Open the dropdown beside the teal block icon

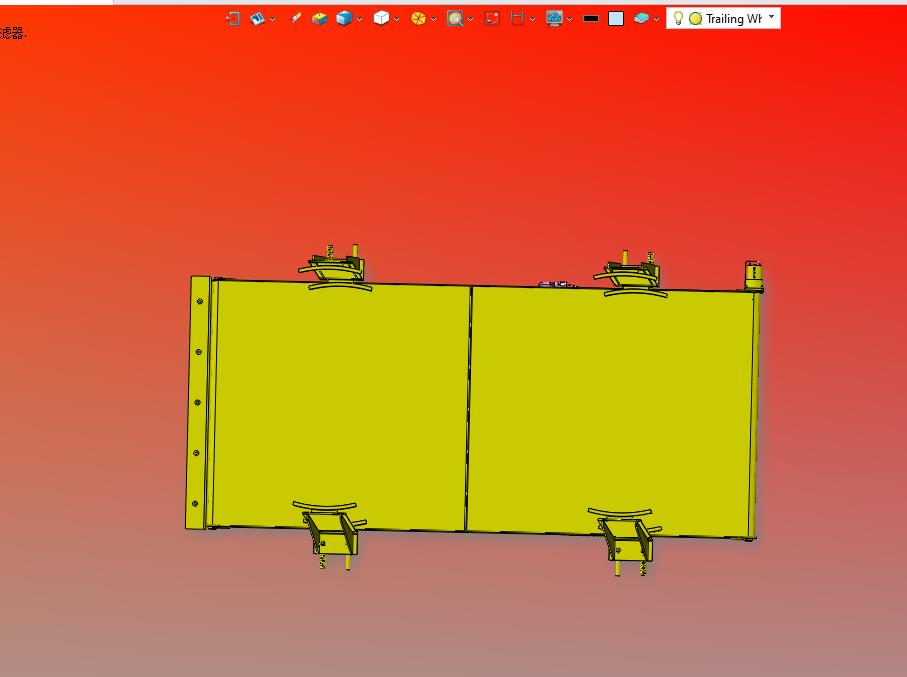coord(657,19)
